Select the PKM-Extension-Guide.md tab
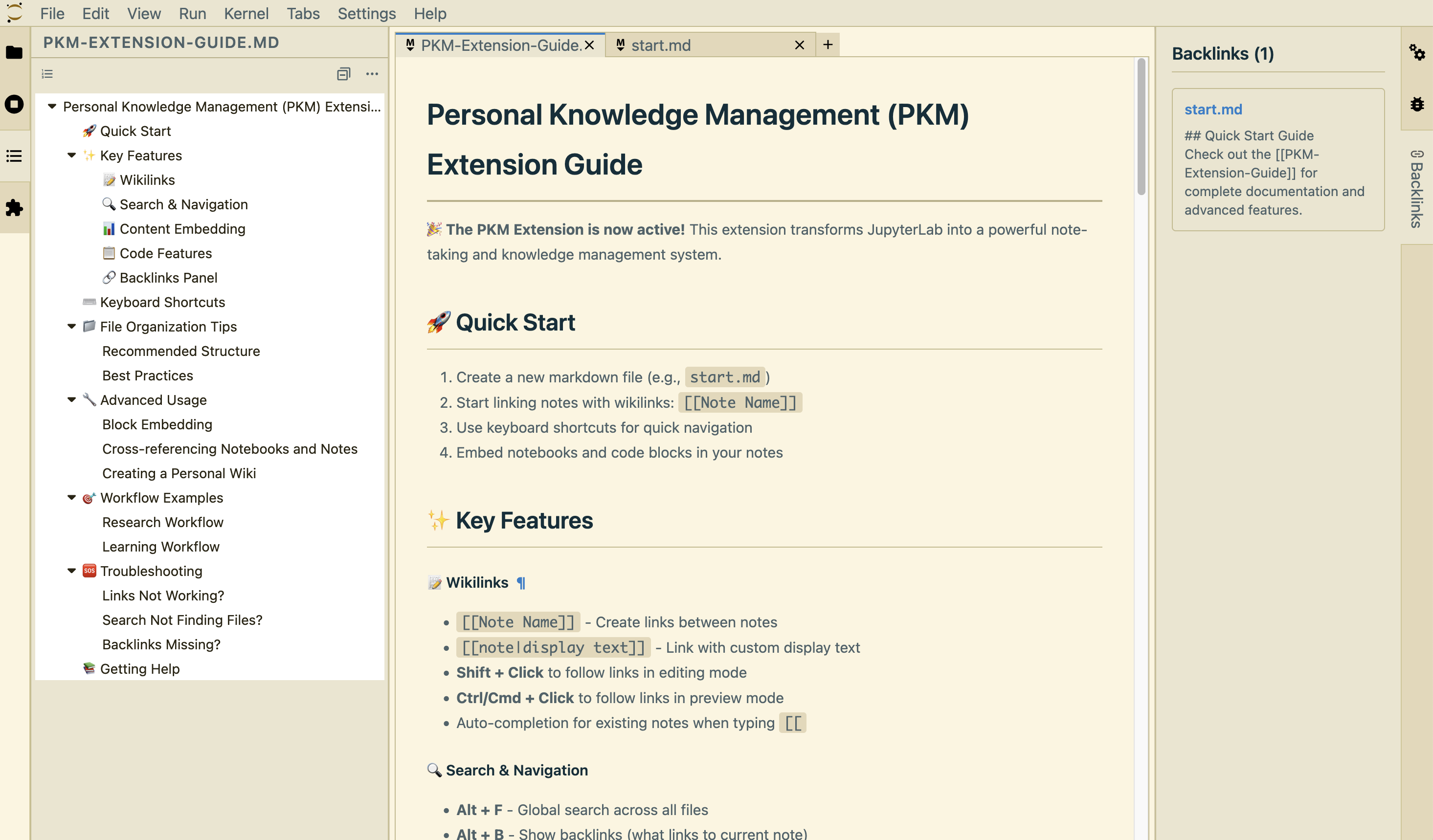1433x840 pixels. 500,45
